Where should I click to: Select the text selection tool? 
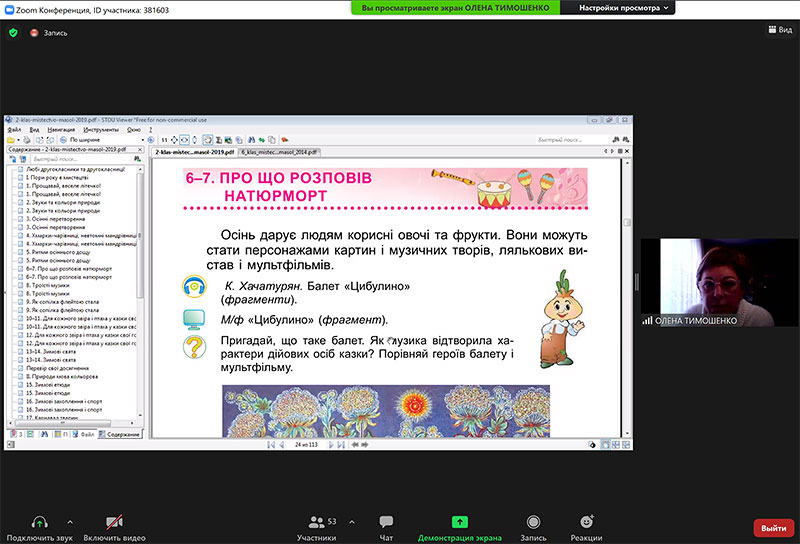click(218, 140)
